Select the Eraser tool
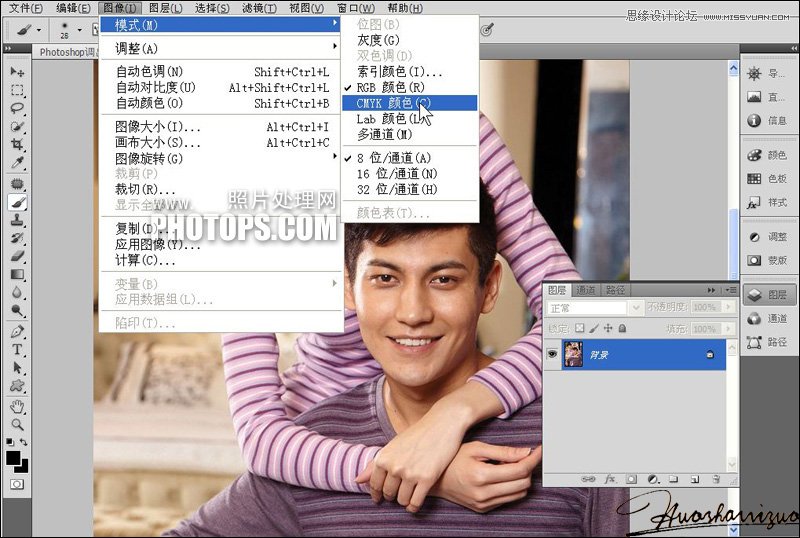 click(x=17, y=256)
